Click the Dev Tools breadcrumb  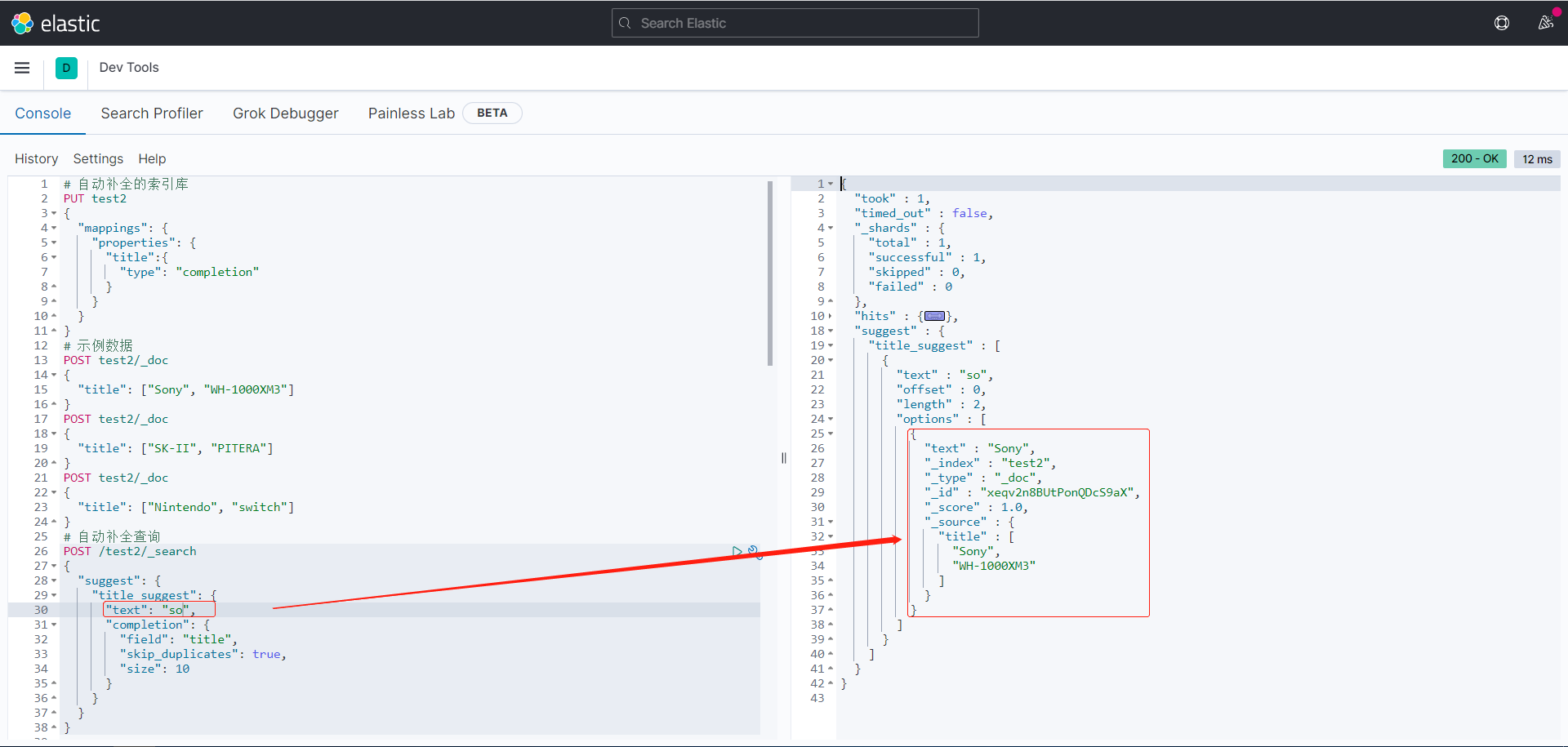click(x=129, y=68)
